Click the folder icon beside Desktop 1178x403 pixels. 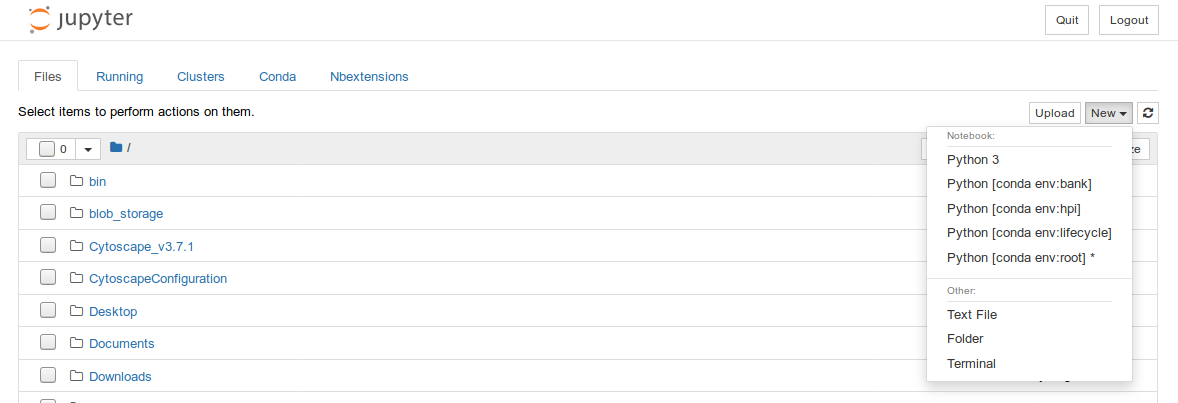(76, 311)
